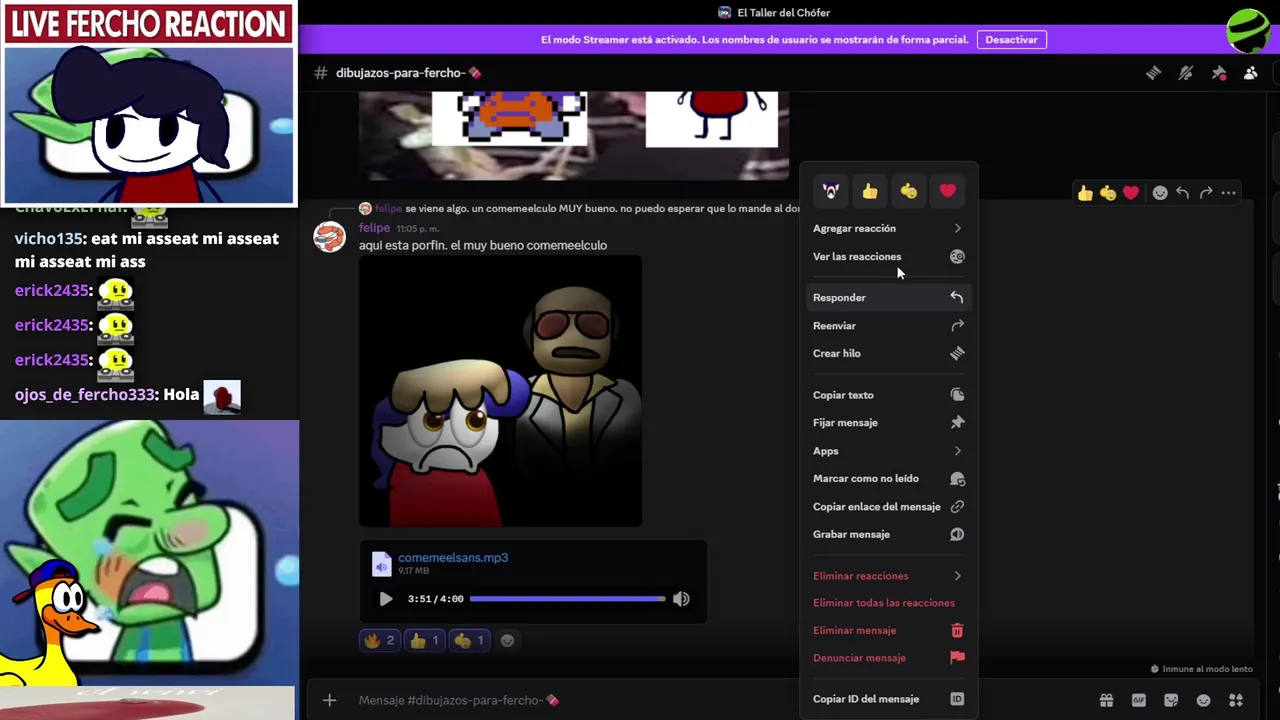Click the yellow pointing-hand quick reaction in context menu
Screen dimensions: 1280x720
pos(909,191)
